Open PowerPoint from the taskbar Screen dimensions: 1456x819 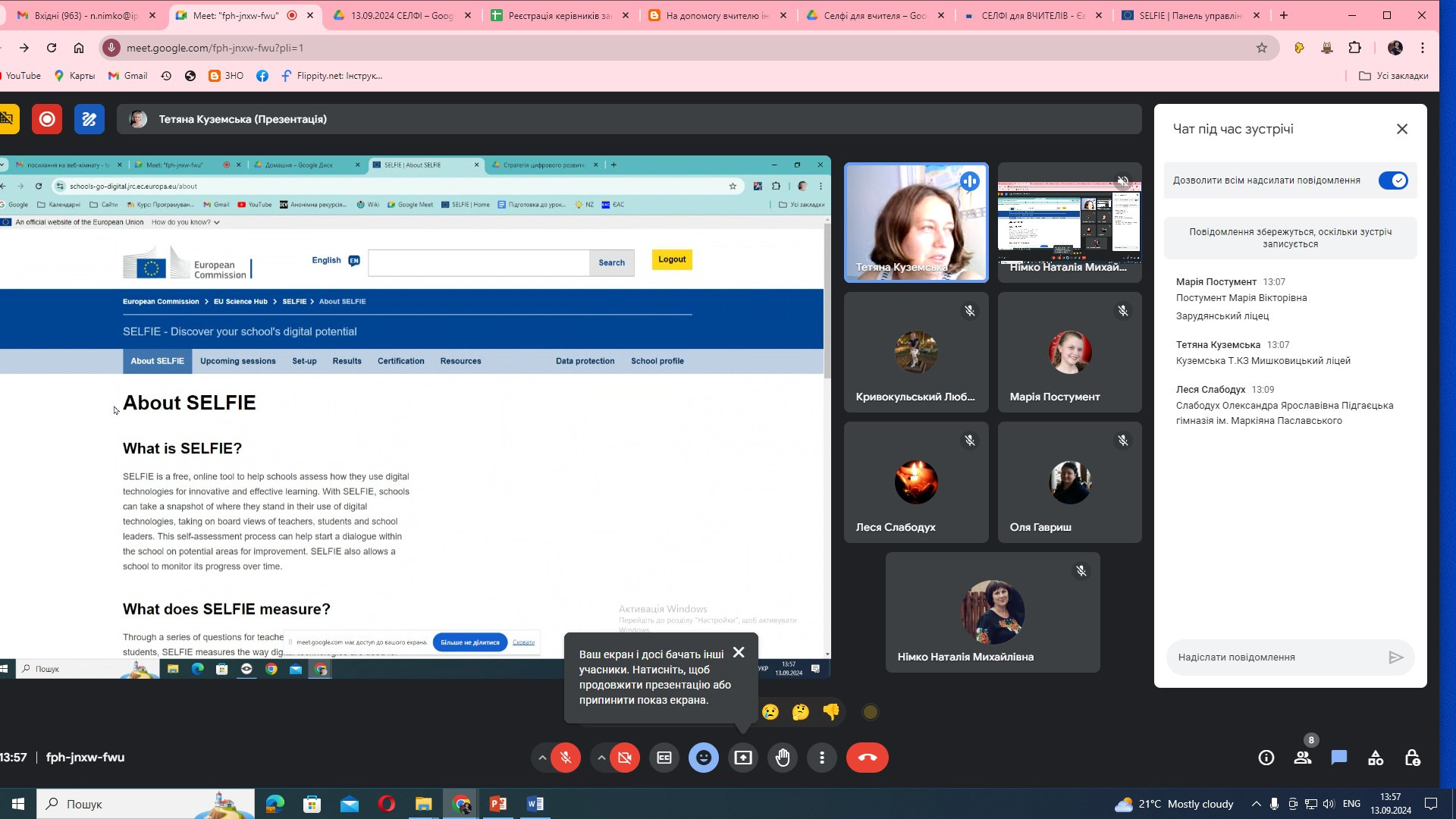(498, 804)
